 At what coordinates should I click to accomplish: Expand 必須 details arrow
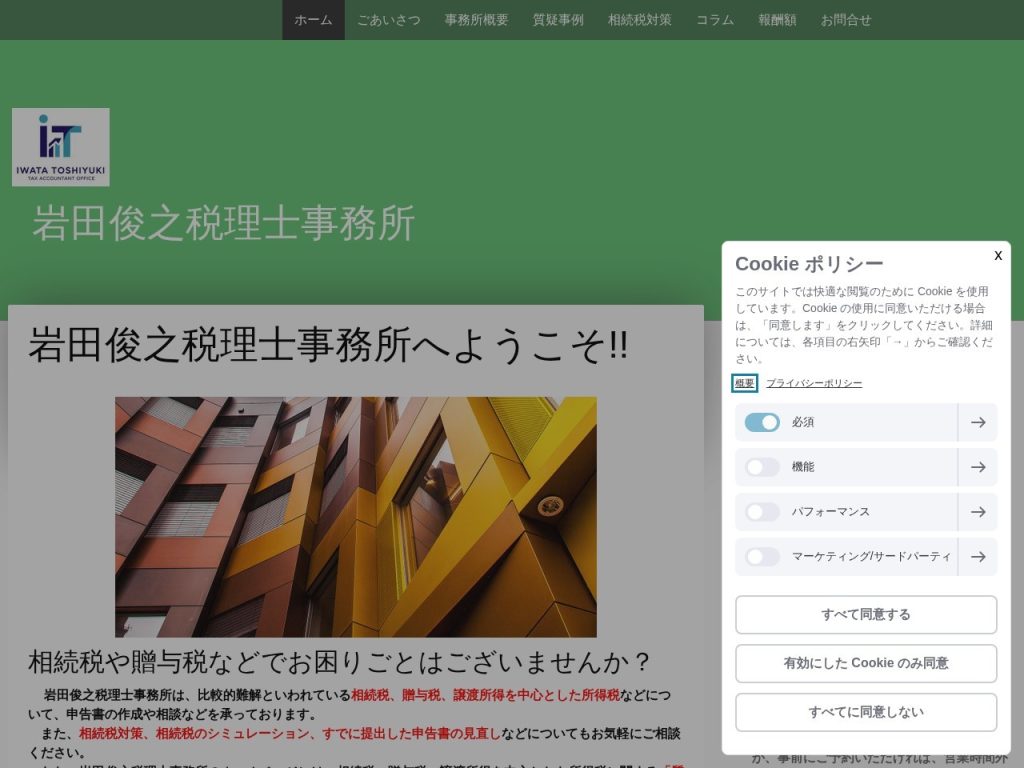click(978, 423)
